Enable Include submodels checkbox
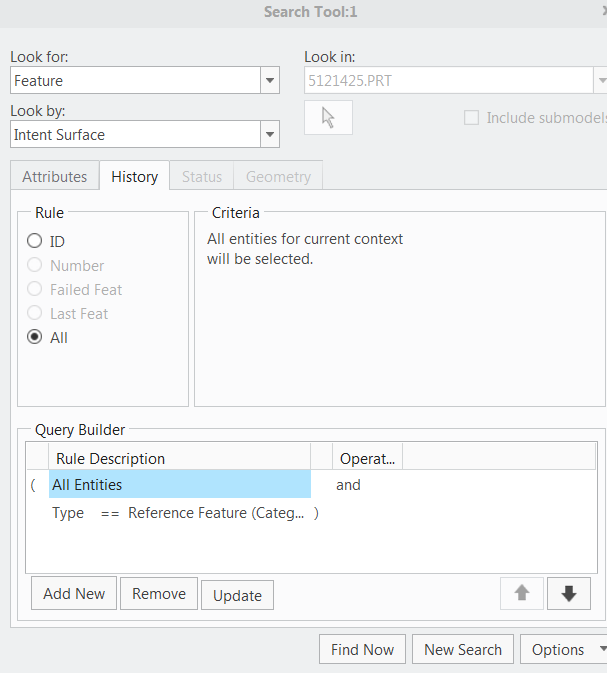This screenshot has width=607, height=673. coord(472,118)
